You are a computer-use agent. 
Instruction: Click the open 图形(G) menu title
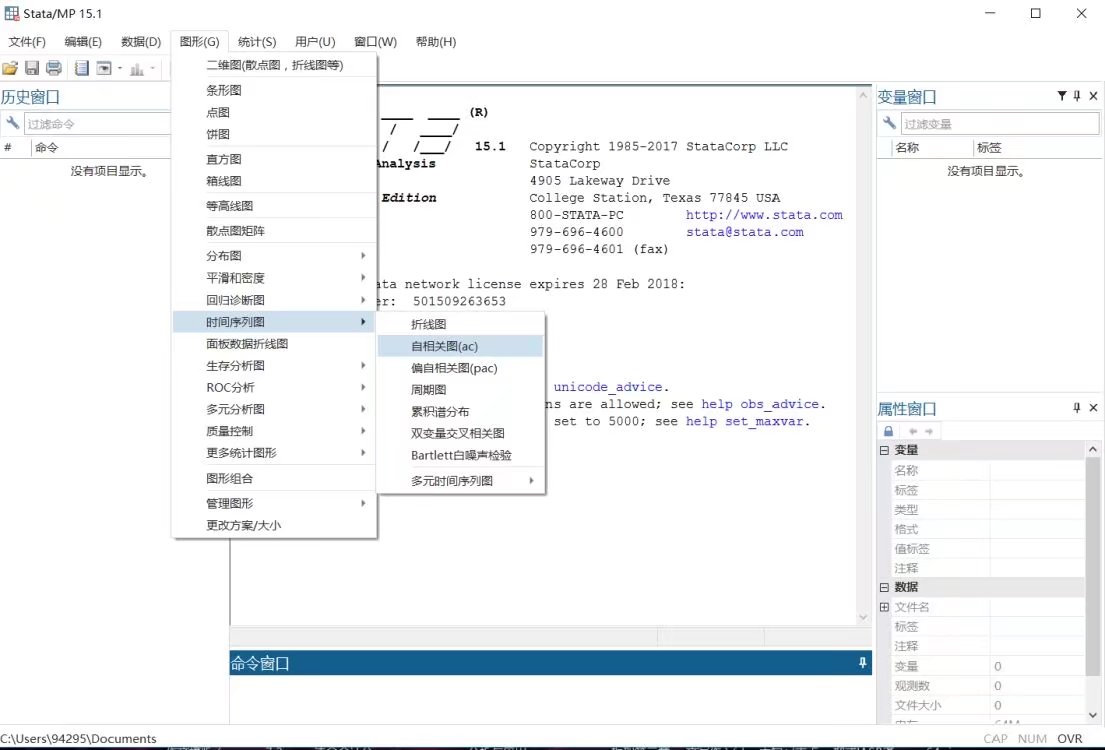pyautogui.click(x=199, y=42)
